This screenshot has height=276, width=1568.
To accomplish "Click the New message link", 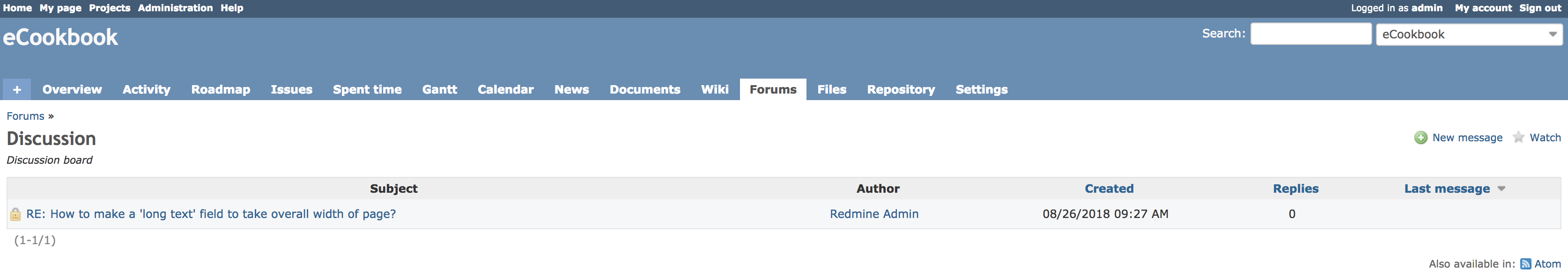I will coord(1467,138).
